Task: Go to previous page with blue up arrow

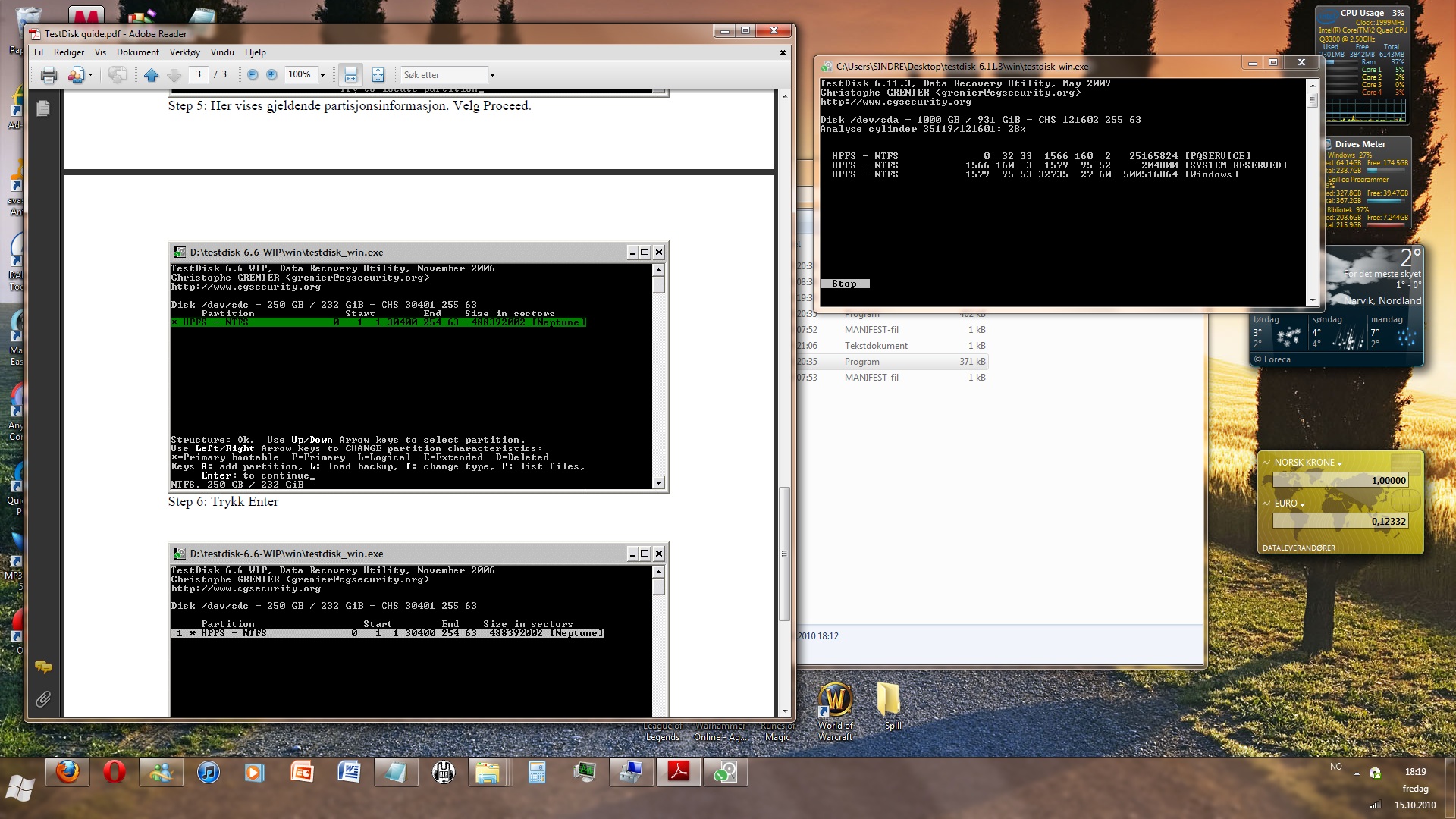Action: click(x=151, y=74)
